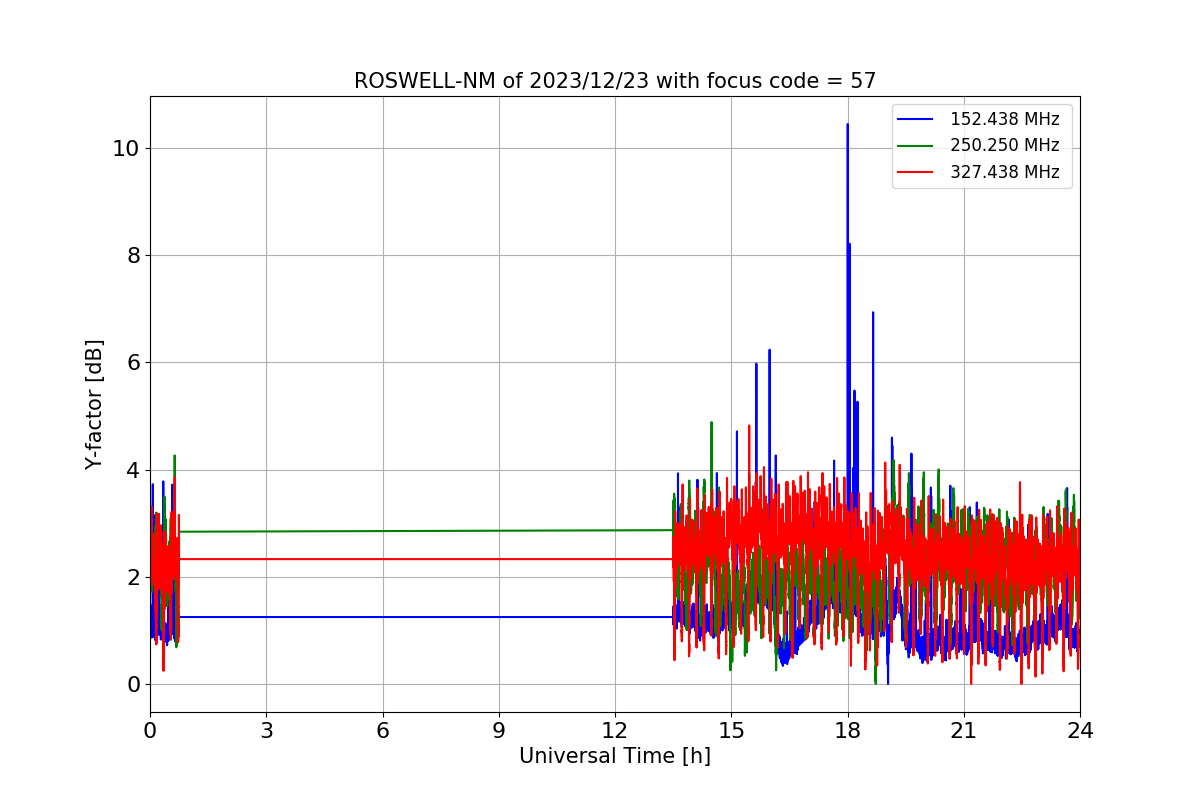Click x-axis tick label 18

(x=848, y=731)
